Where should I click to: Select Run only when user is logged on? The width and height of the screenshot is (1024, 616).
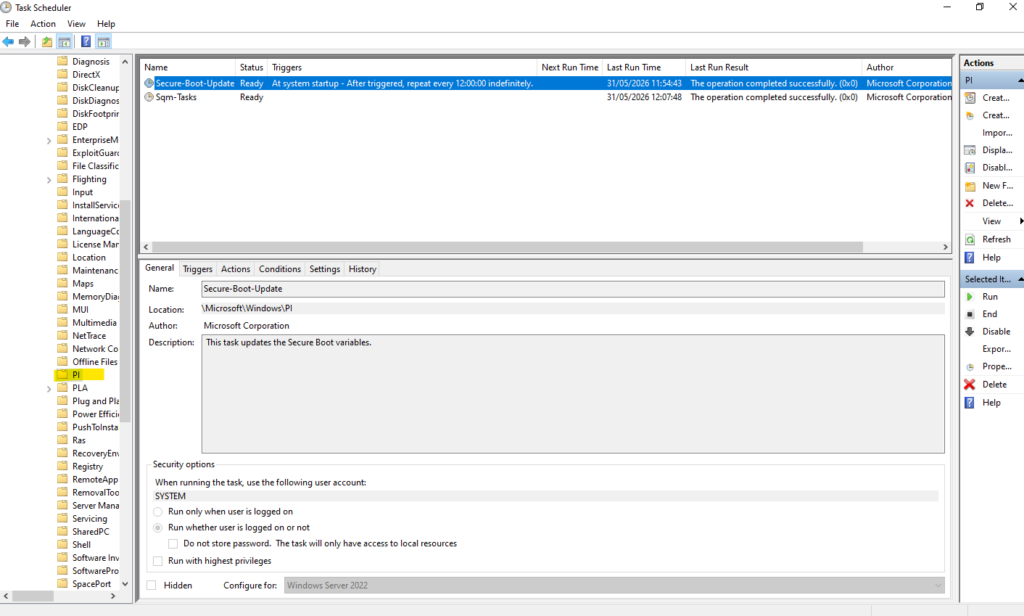[x=157, y=511]
